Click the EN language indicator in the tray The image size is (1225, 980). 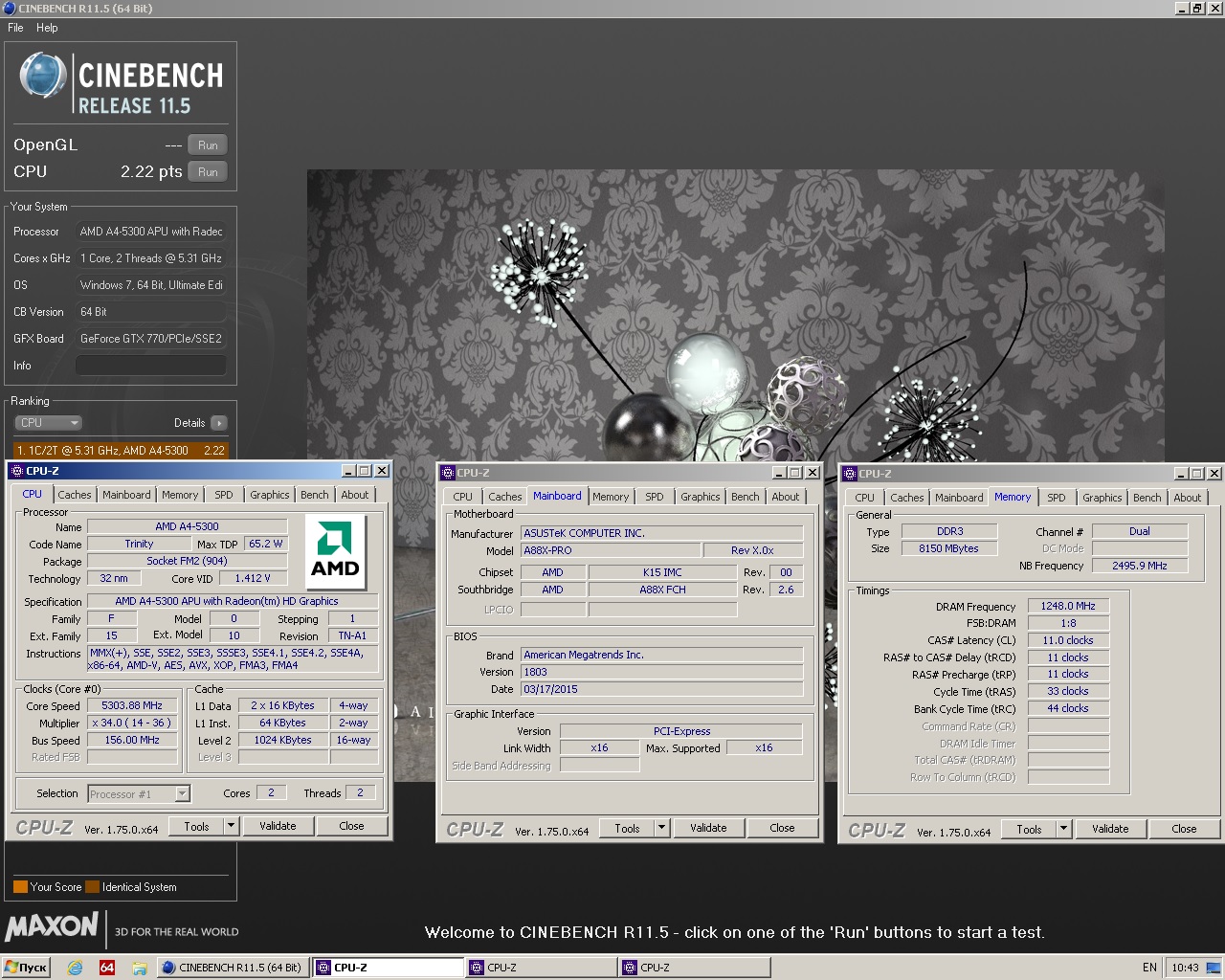pyautogui.click(x=1149, y=968)
